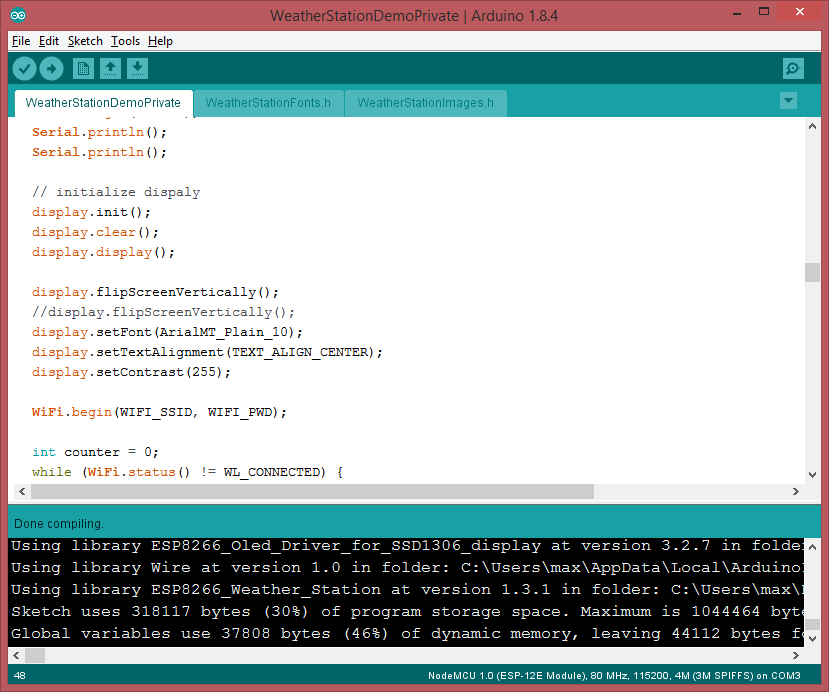
Task: Click the editor horizontal scrollbar thumb
Action: 312,492
